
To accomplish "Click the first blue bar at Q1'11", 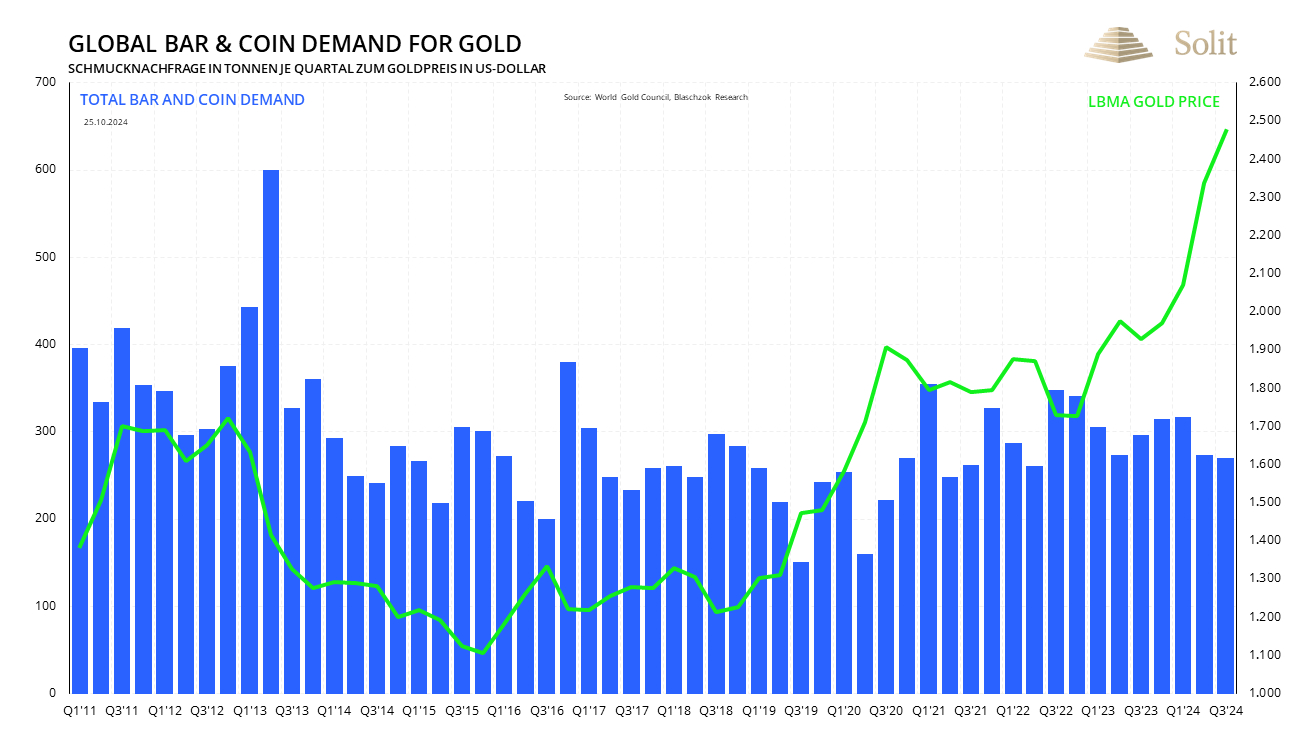I will point(80,520).
